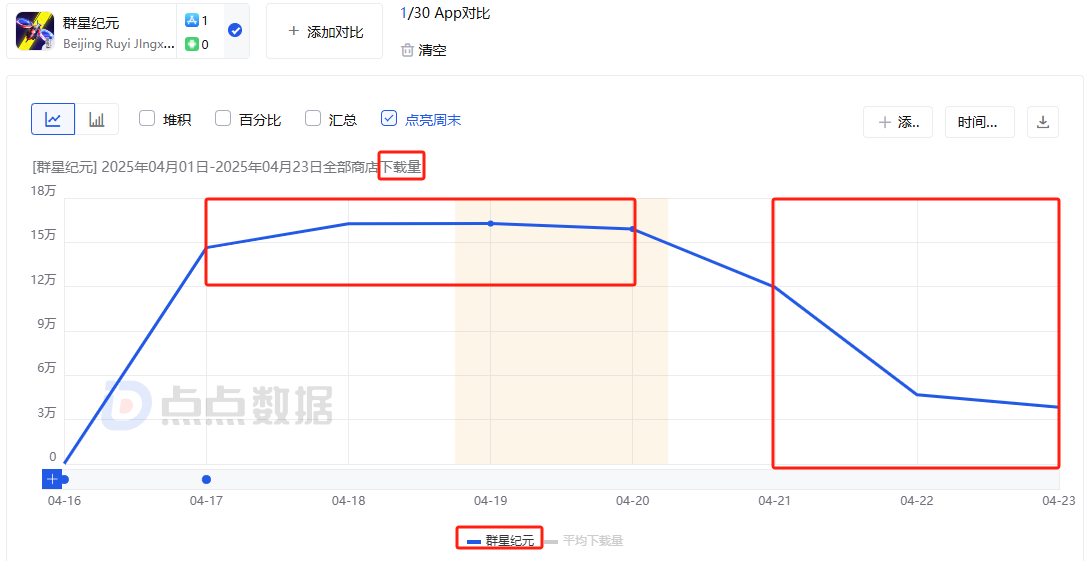Click the 群星纪元 app thumbnail
This screenshot has height=561, width=1084.
click(x=35, y=31)
